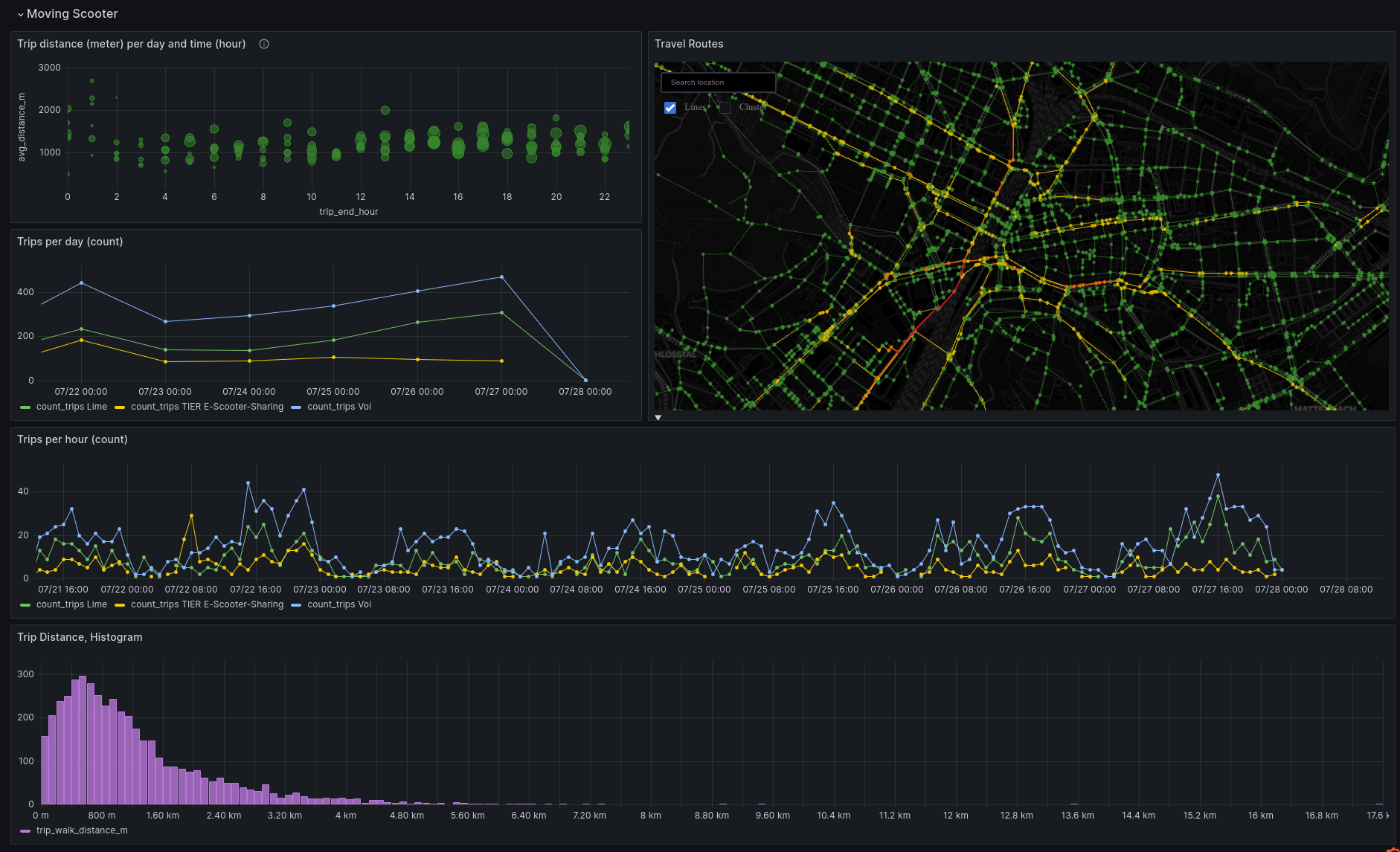Click the 800 m label on histogram axis

(102, 816)
